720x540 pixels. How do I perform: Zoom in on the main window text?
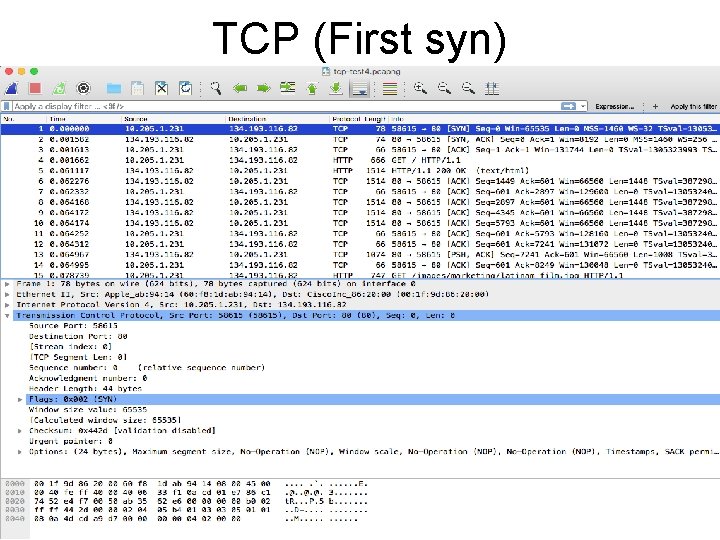tap(420, 88)
